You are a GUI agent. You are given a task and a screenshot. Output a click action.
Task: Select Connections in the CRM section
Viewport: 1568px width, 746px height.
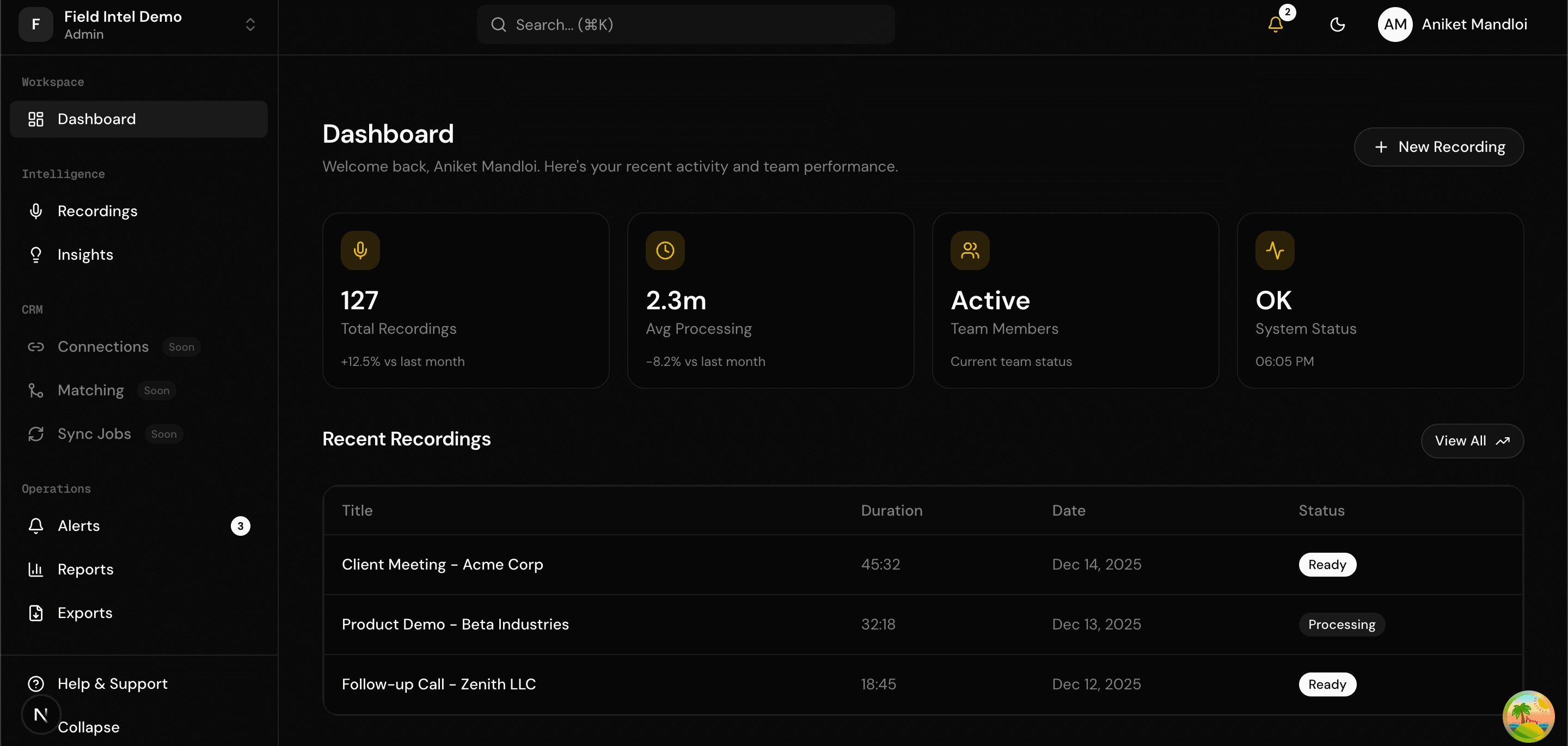click(x=139, y=346)
